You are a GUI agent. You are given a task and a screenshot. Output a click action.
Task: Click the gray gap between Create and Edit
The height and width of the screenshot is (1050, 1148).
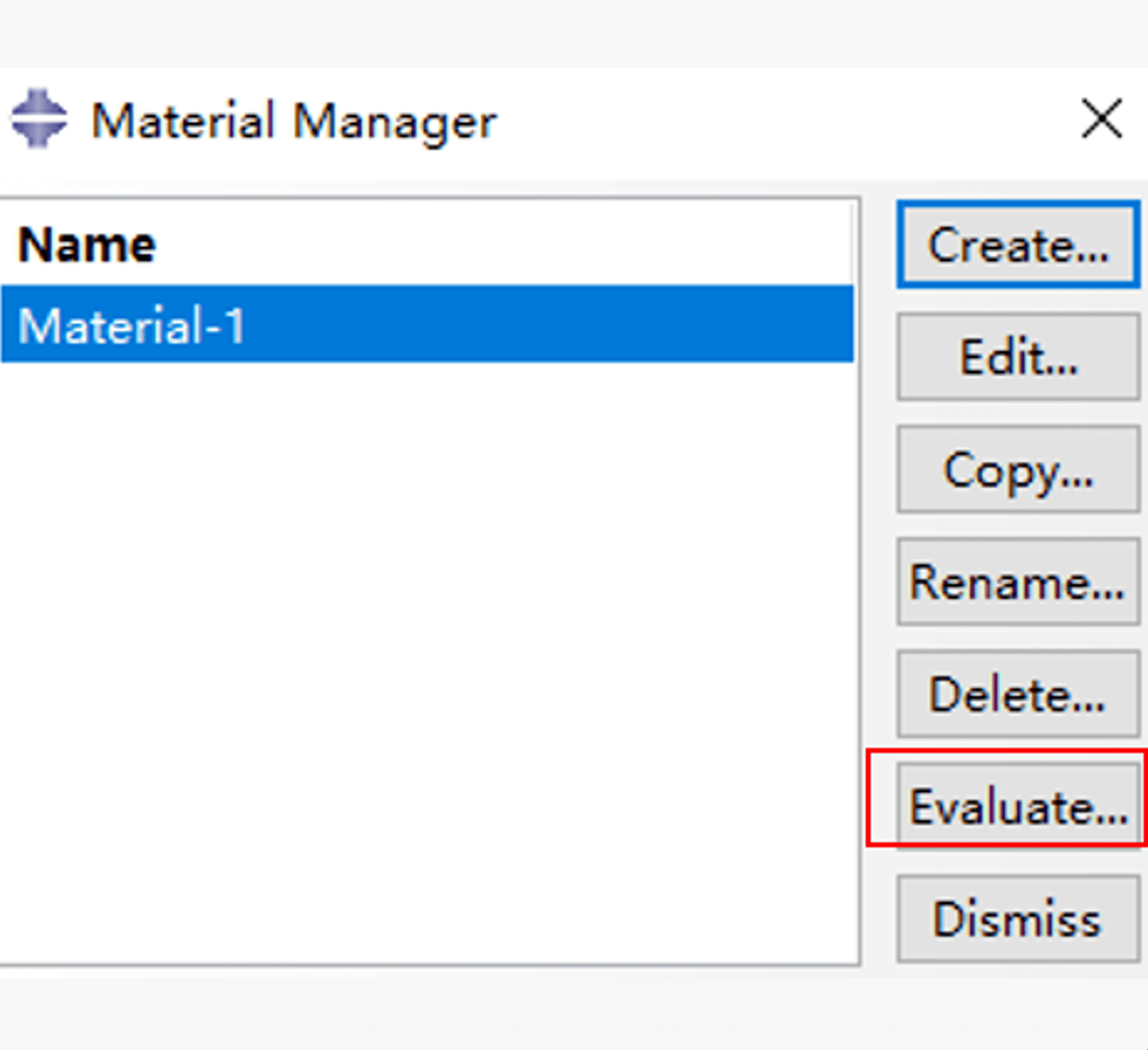coord(1018,301)
